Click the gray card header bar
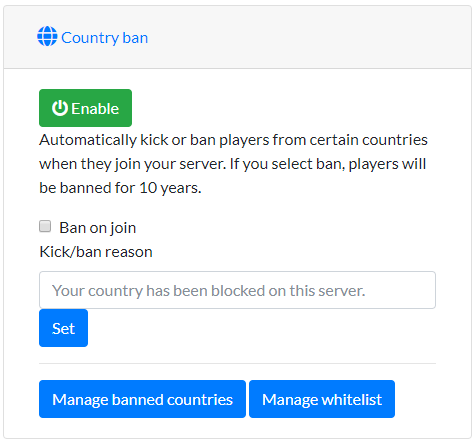474x443 pixels. [x=237, y=37]
